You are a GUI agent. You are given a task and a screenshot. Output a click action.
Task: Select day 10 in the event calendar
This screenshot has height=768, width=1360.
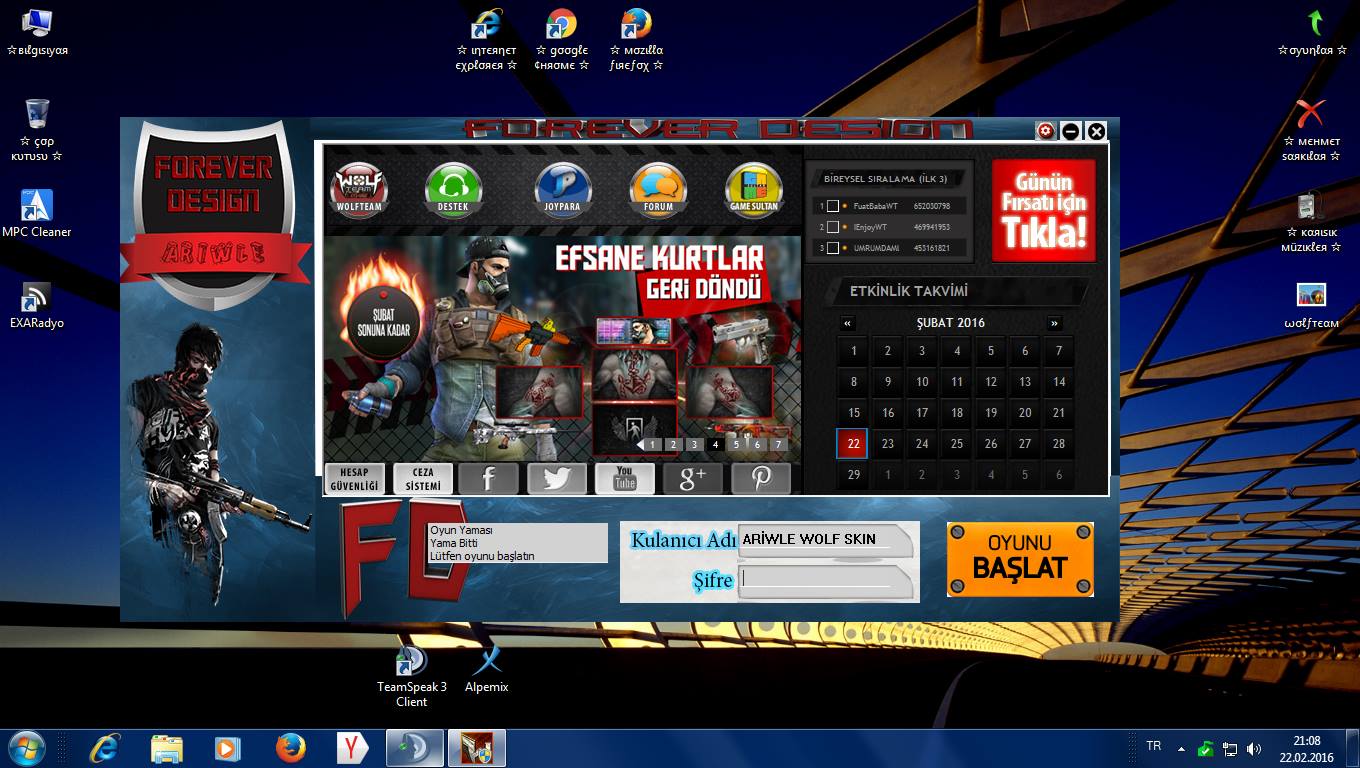click(x=922, y=382)
